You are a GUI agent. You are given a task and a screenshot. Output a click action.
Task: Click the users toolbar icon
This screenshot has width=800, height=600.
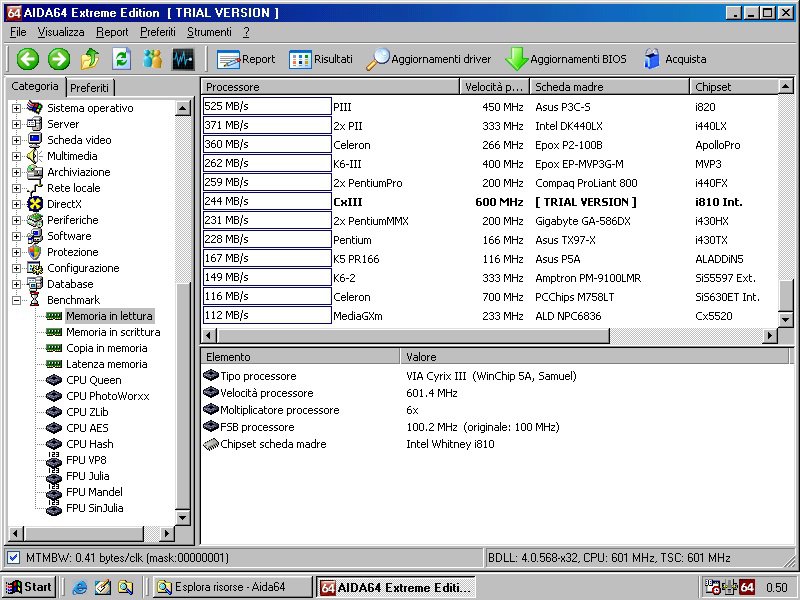coord(152,59)
